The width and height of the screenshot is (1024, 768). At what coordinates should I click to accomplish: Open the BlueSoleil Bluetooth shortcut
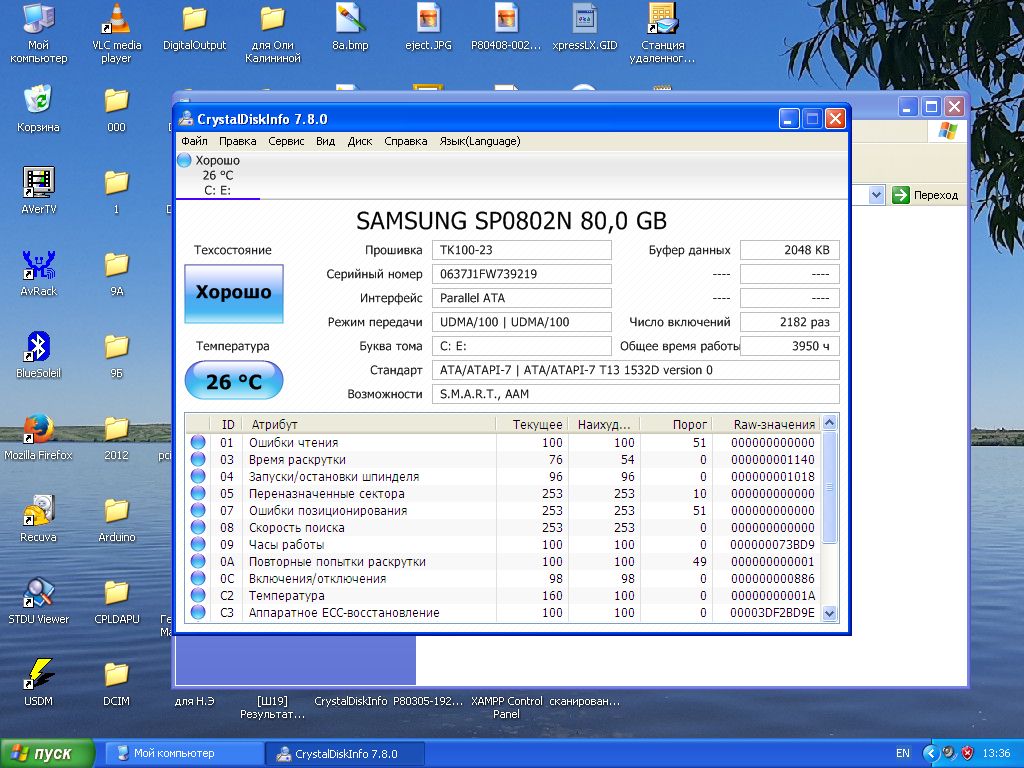(38, 347)
